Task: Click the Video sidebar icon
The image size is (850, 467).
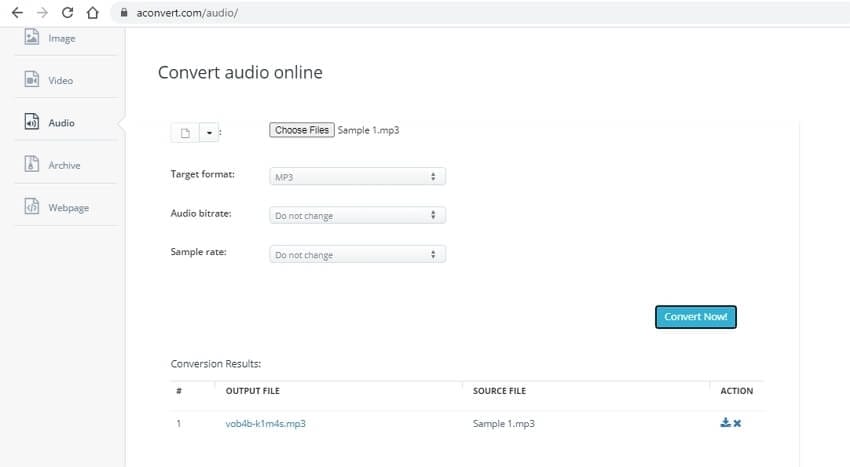Action: point(31,80)
